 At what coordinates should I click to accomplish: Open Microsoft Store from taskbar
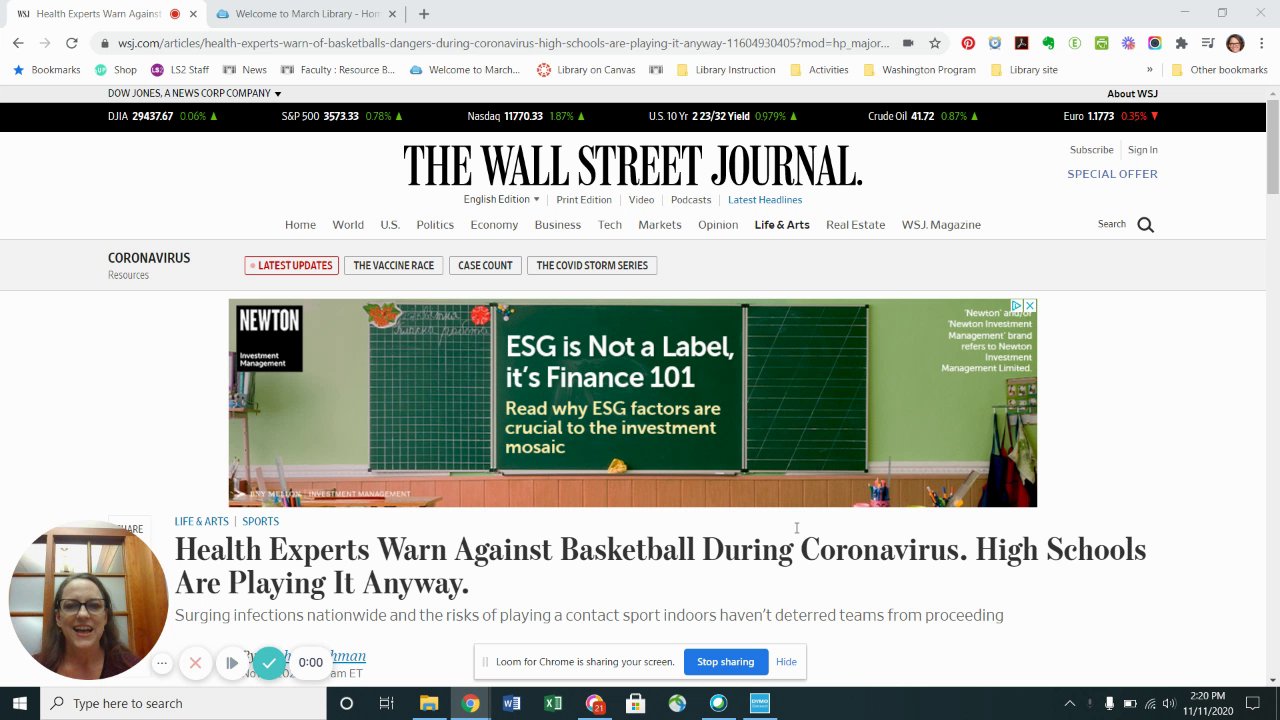coord(635,703)
